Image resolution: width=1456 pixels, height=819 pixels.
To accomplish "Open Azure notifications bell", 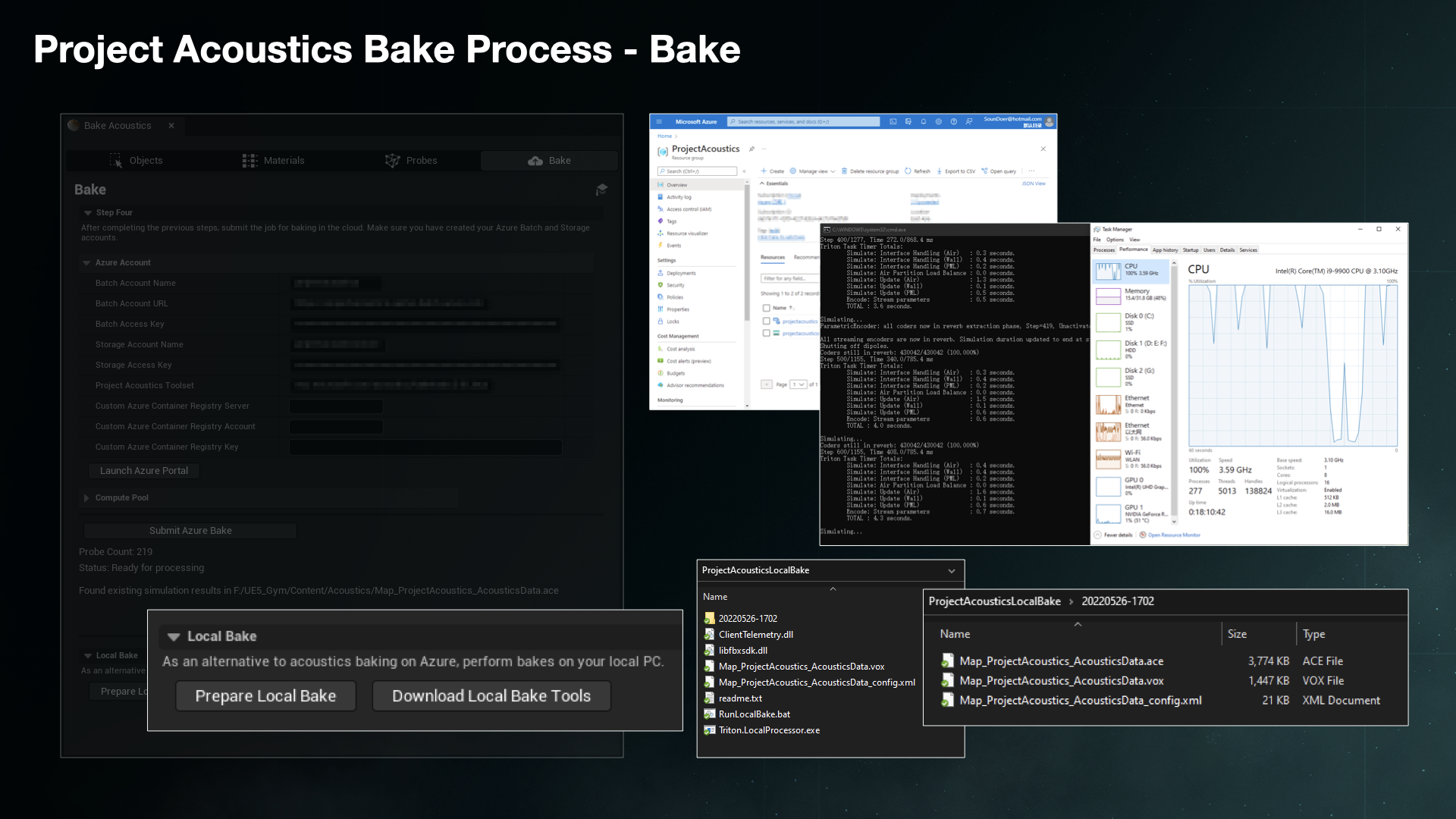I will [x=924, y=121].
